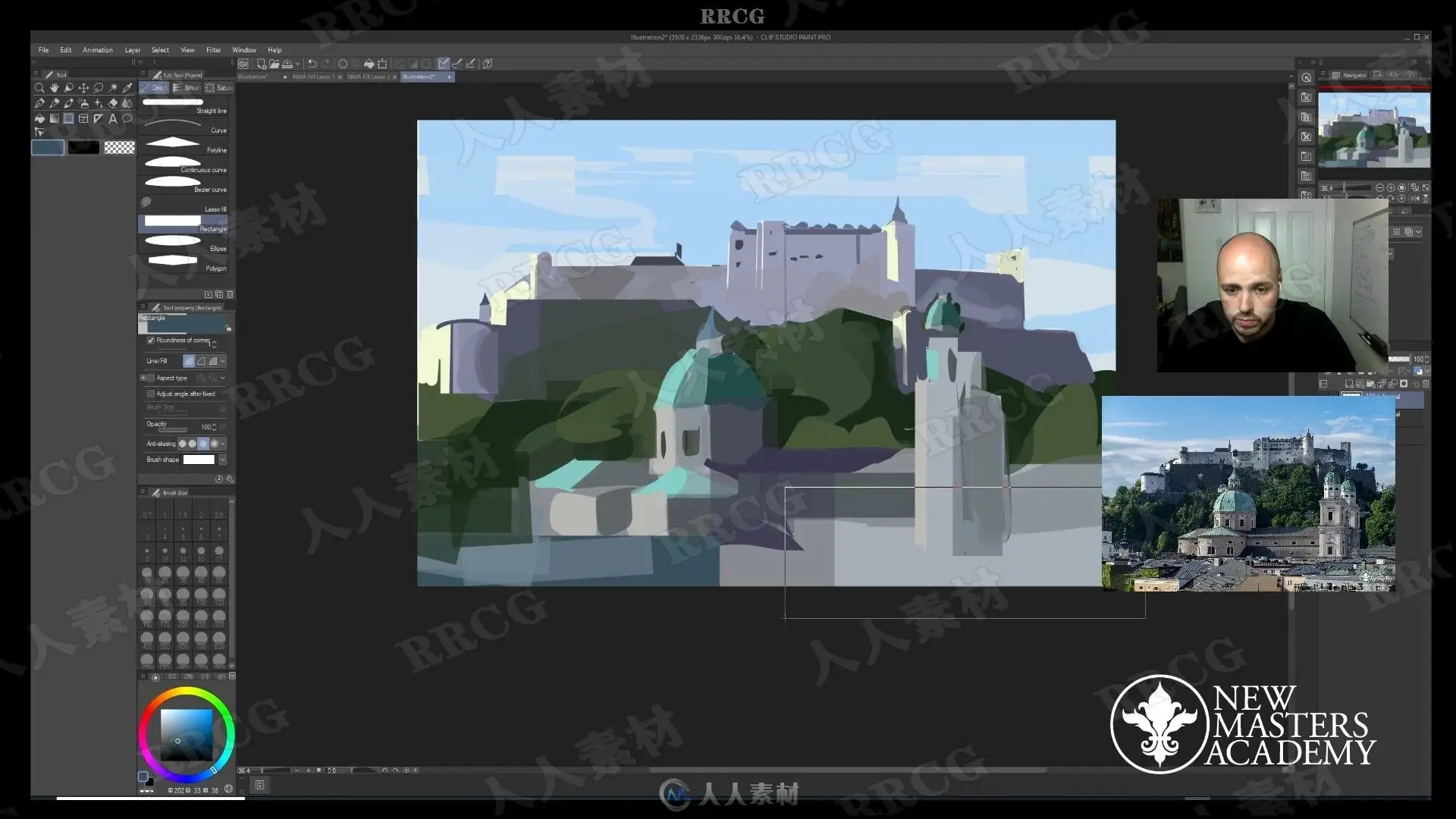Select the Text tool
The height and width of the screenshot is (819, 1456).
pyautogui.click(x=113, y=118)
